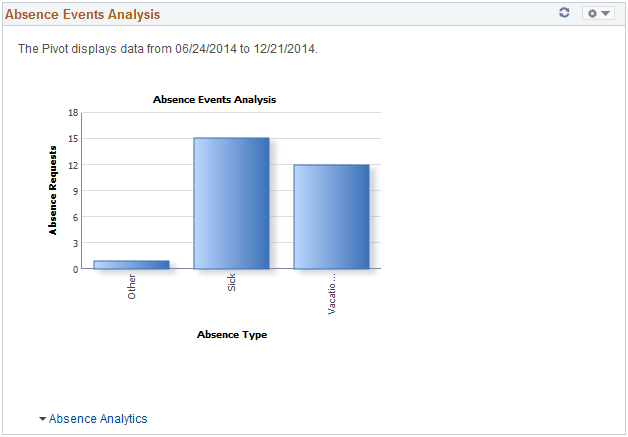628x437 pixels.
Task: Expand the Absence Analytics link section
Action: pos(93,419)
